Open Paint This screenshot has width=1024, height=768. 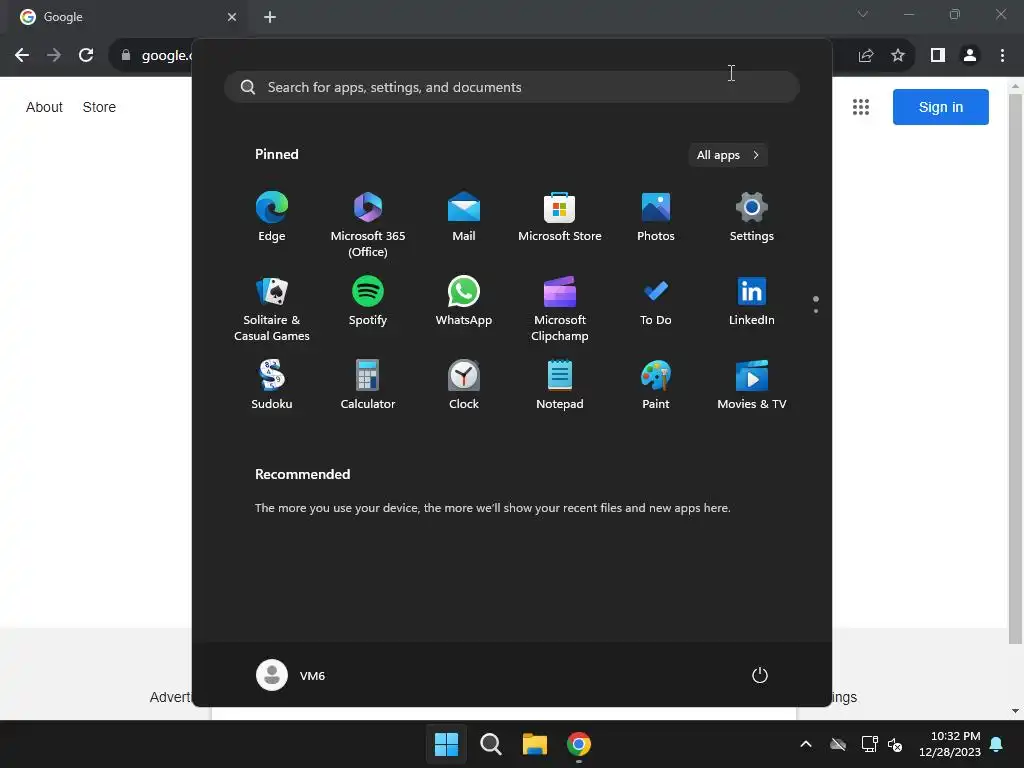[656, 385]
